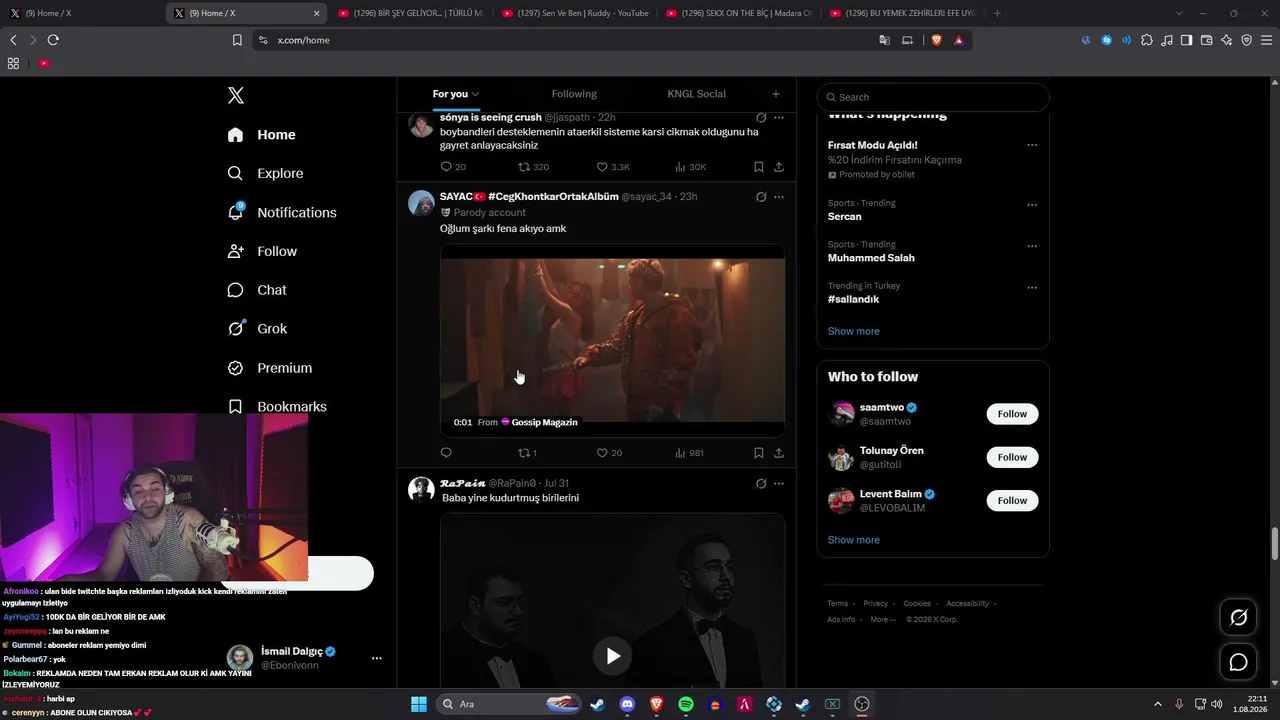Open the browser hamburger menu
Image resolution: width=1280 pixels, height=720 pixels.
point(1266,40)
